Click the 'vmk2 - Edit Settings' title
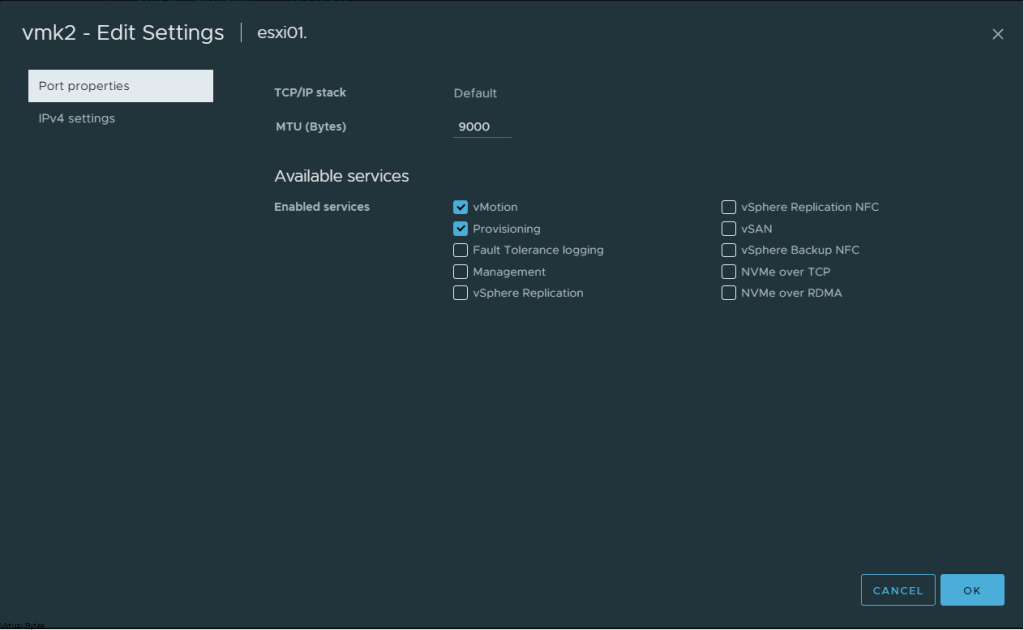This screenshot has height=630, width=1024. point(123,33)
